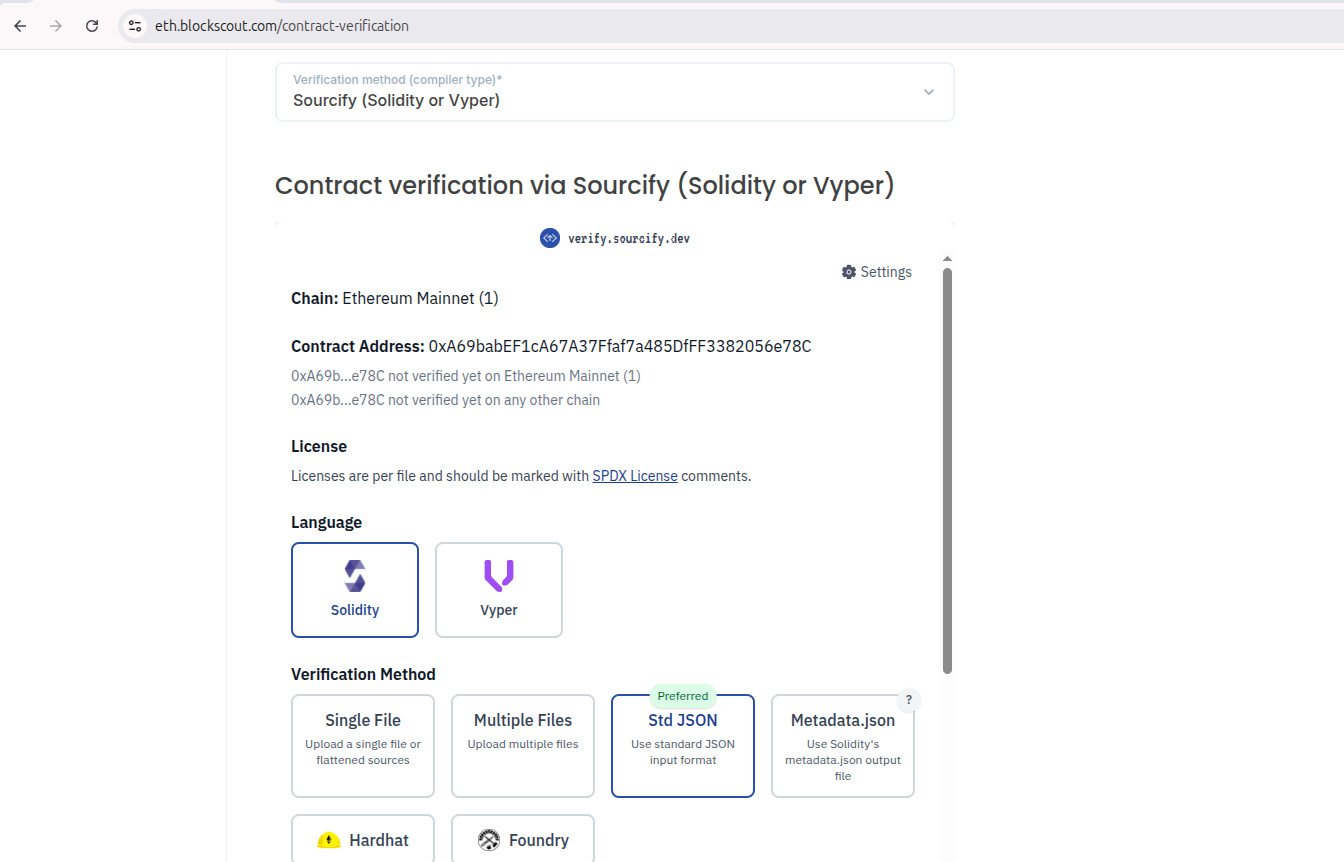Click the Solidity logo icon
The height and width of the screenshot is (862, 1344).
click(x=355, y=576)
